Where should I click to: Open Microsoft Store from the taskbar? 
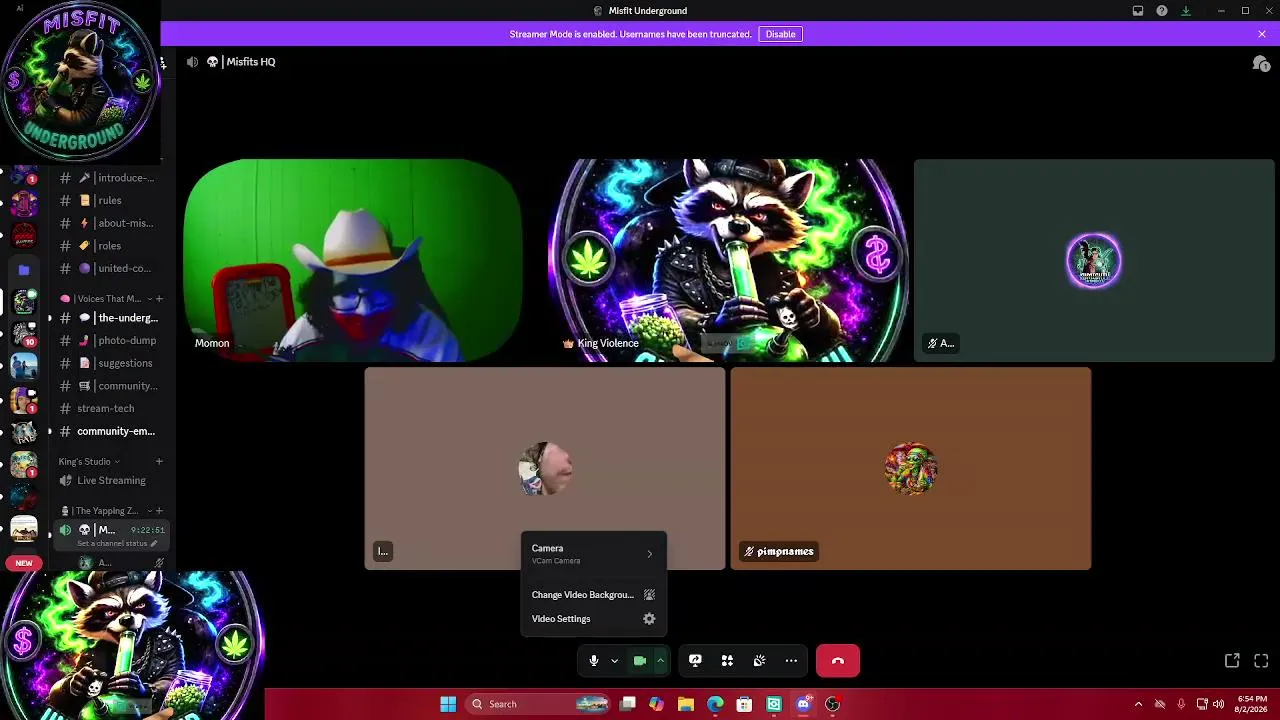click(x=744, y=704)
